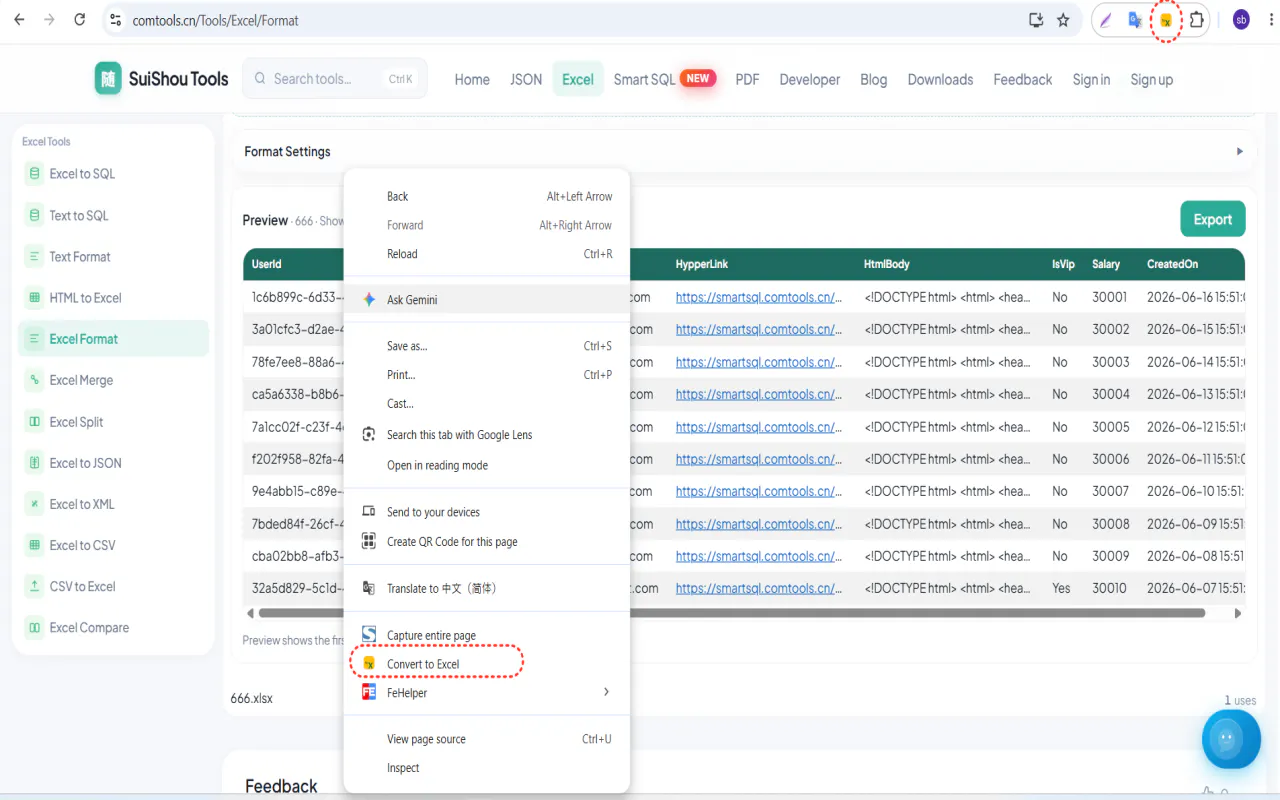Open the JSON nav tab

526,79
